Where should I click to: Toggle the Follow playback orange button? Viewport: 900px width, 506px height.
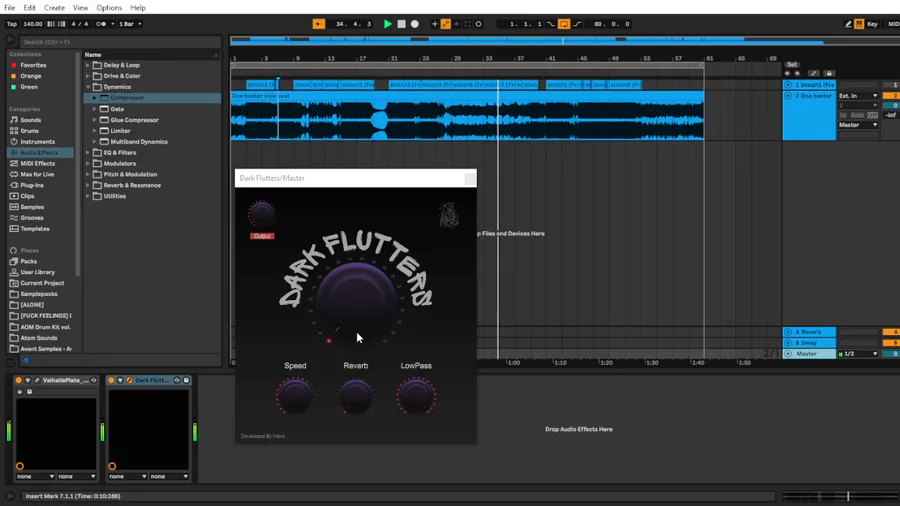pyautogui.click(x=319, y=24)
